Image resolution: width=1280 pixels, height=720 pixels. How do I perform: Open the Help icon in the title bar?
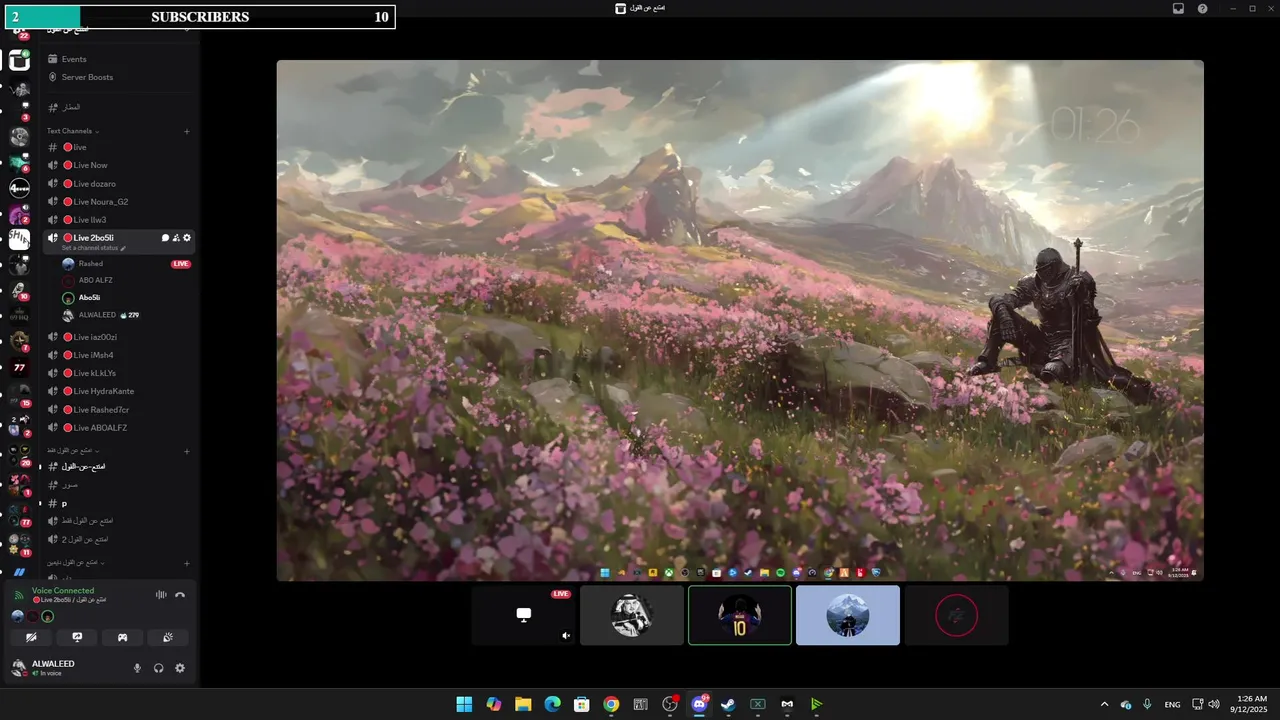(x=1202, y=8)
